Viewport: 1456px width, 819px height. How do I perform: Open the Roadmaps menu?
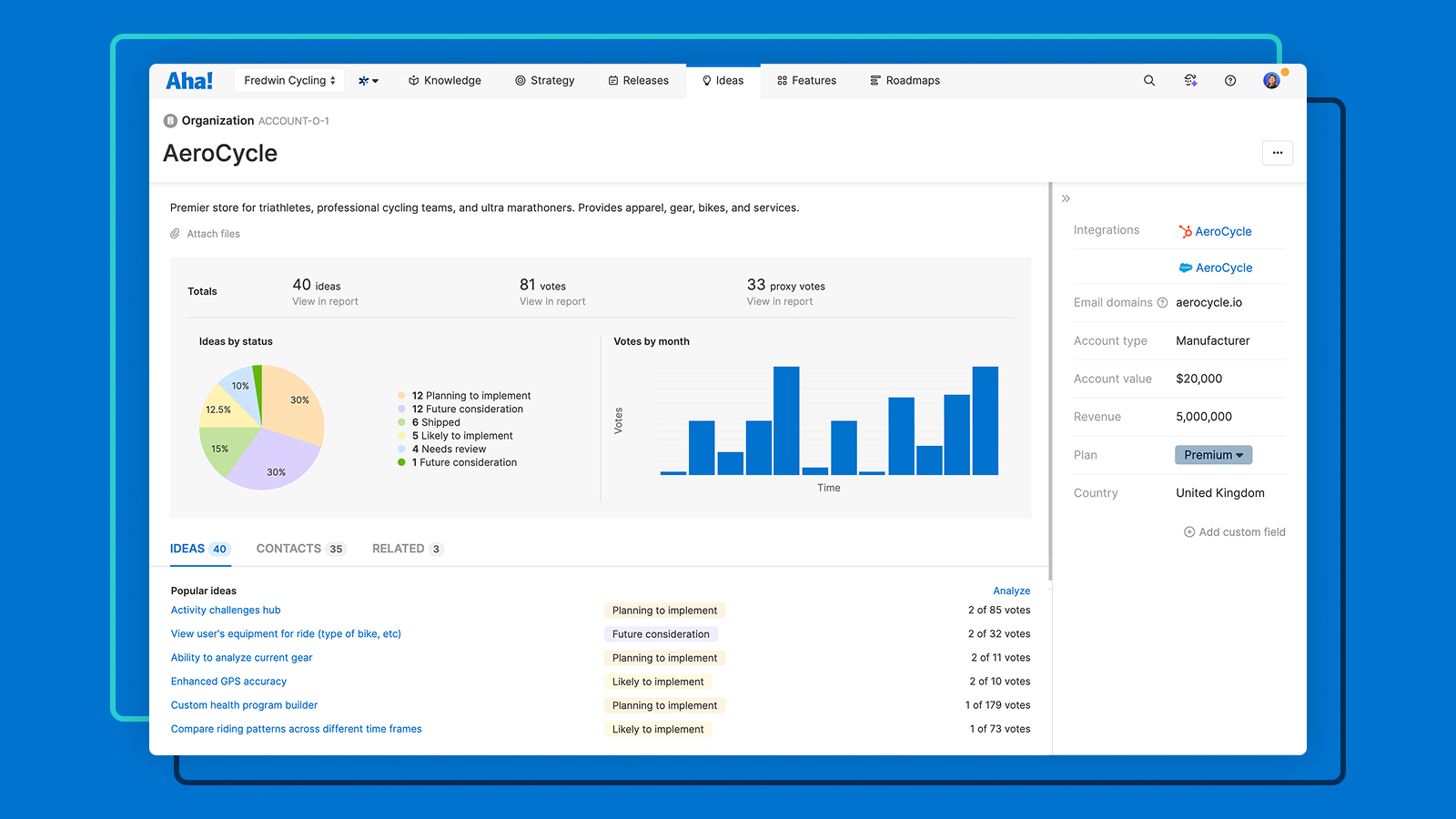coord(905,80)
